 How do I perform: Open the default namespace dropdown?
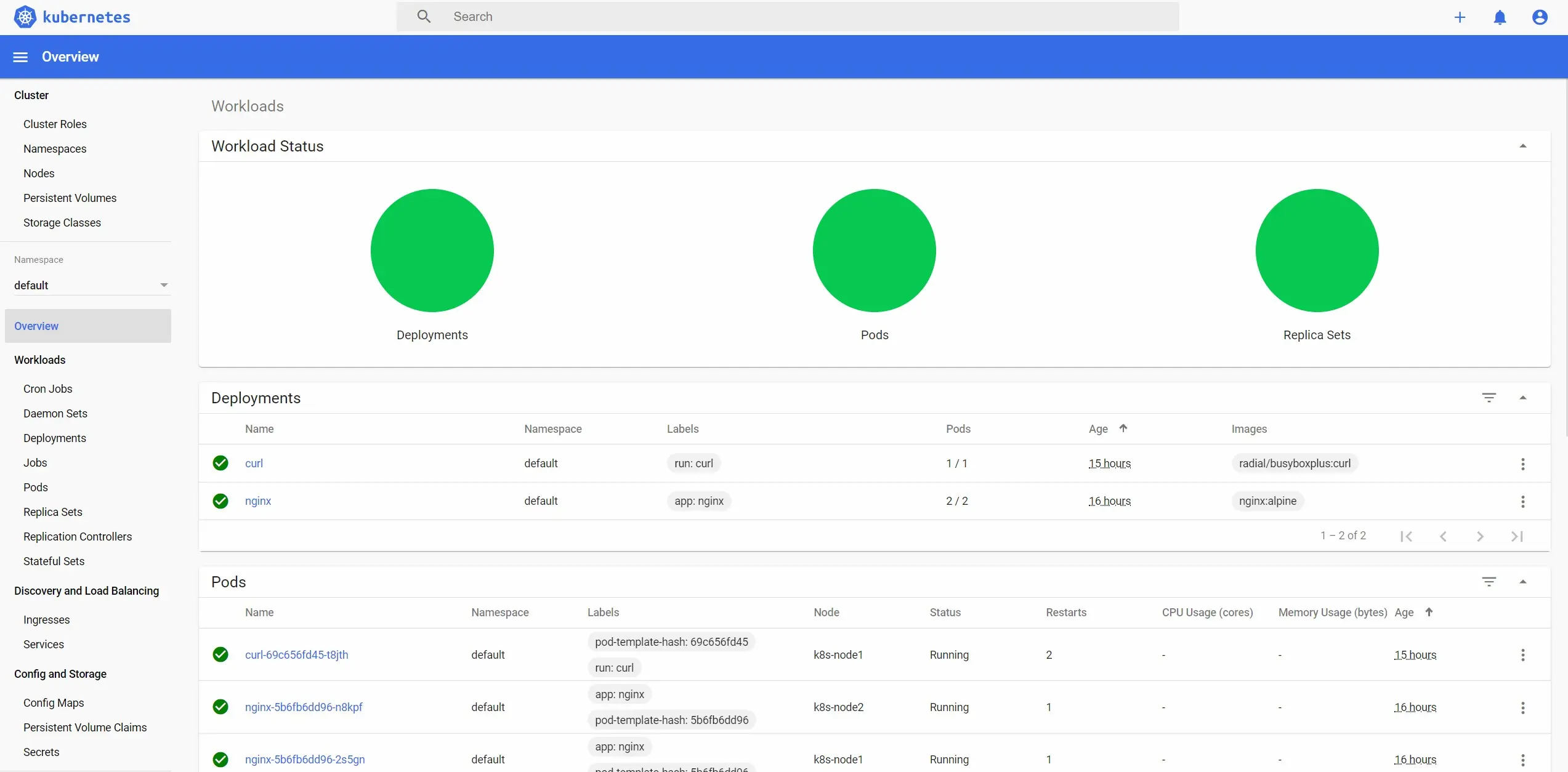pyautogui.click(x=91, y=285)
